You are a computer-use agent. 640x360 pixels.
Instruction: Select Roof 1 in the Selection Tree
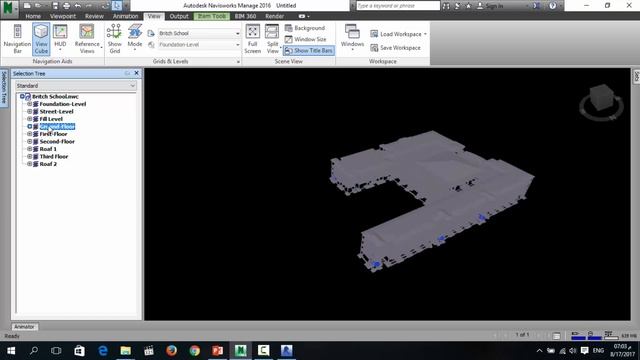click(48, 149)
